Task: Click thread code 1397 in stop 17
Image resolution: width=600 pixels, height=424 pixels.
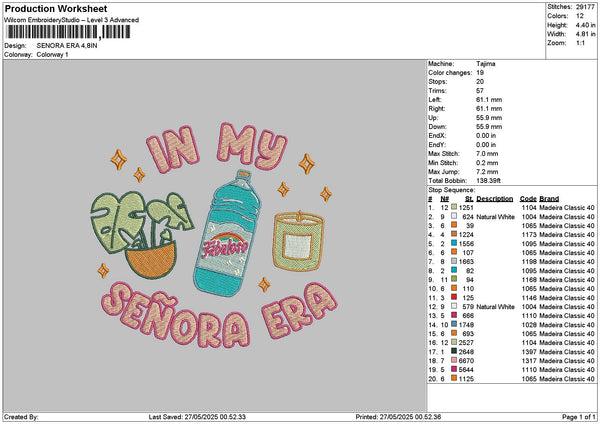Action: tap(529, 352)
